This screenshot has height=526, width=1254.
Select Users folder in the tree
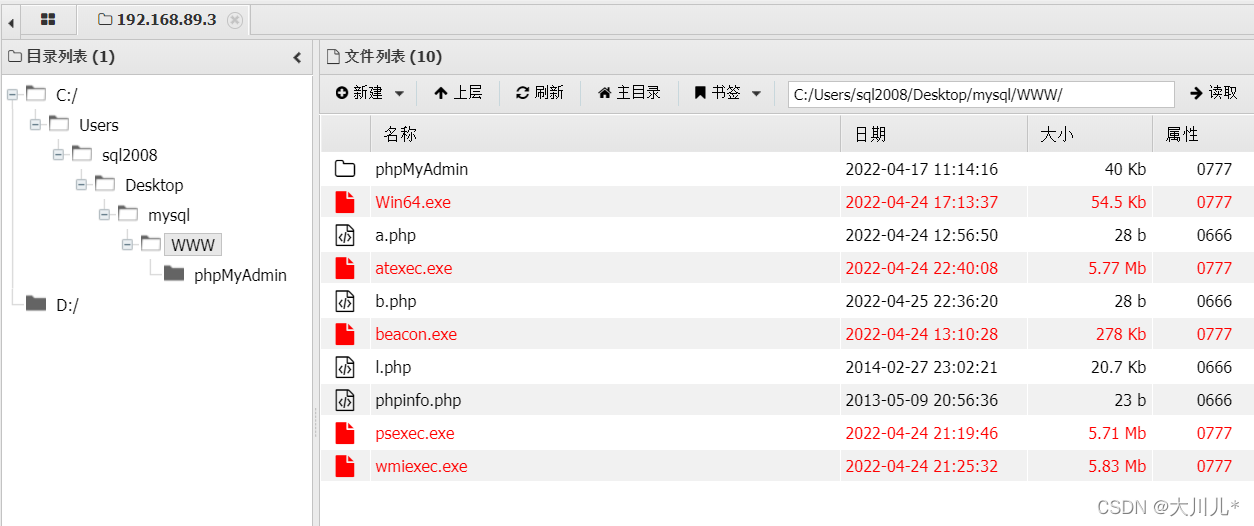(x=99, y=125)
